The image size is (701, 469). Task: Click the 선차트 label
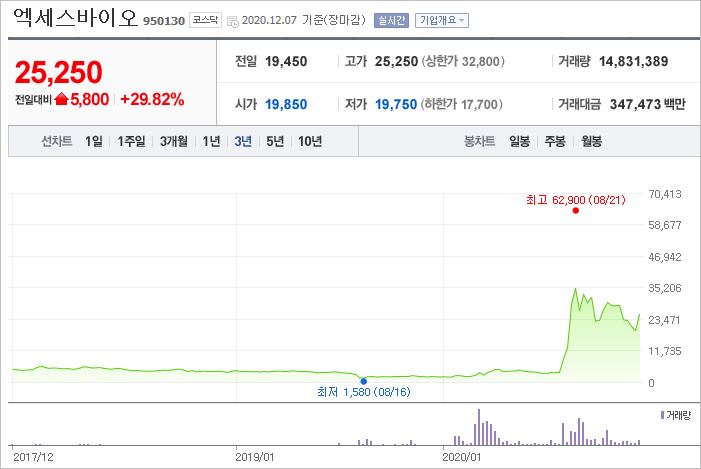pyautogui.click(x=57, y=141)
